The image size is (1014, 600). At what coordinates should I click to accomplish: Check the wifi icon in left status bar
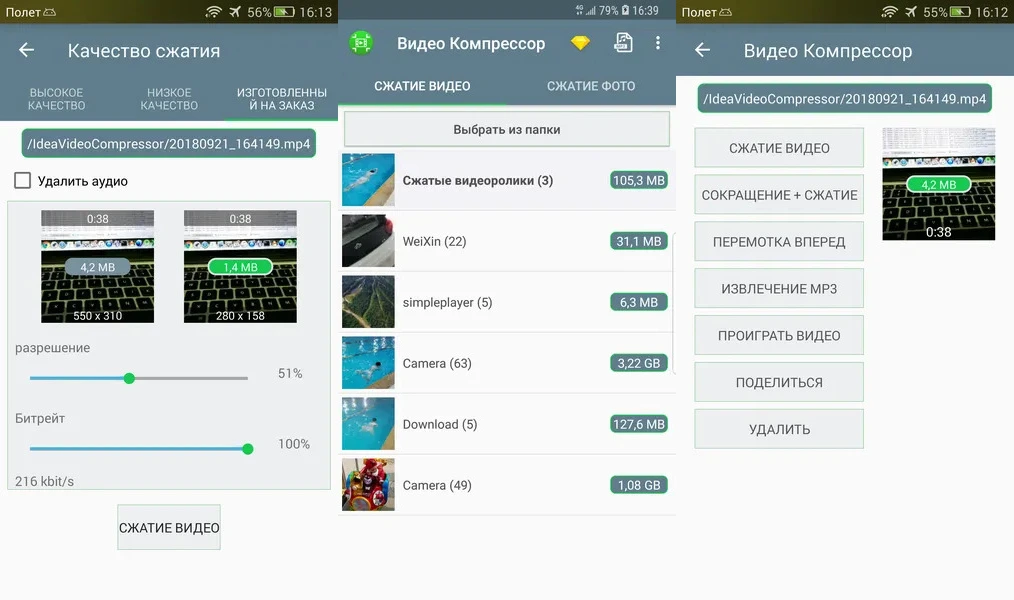point(213,12)
